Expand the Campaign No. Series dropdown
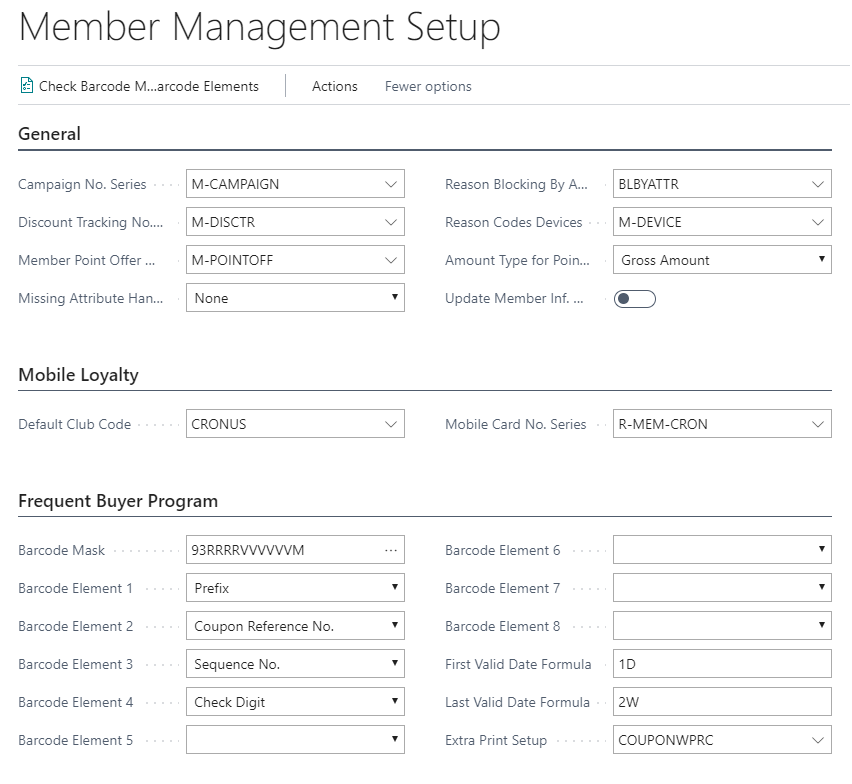 [391, 184]
